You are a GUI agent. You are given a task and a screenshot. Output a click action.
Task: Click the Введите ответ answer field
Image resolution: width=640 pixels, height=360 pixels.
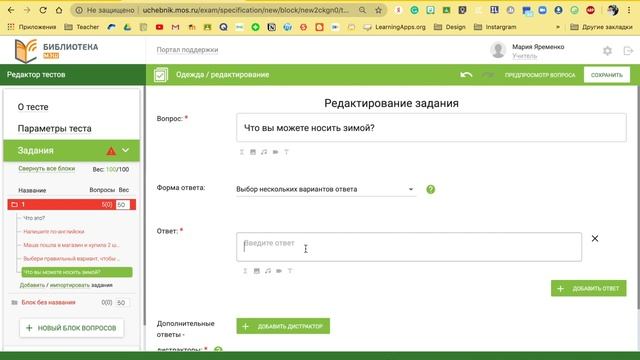(x=409, y=247)
